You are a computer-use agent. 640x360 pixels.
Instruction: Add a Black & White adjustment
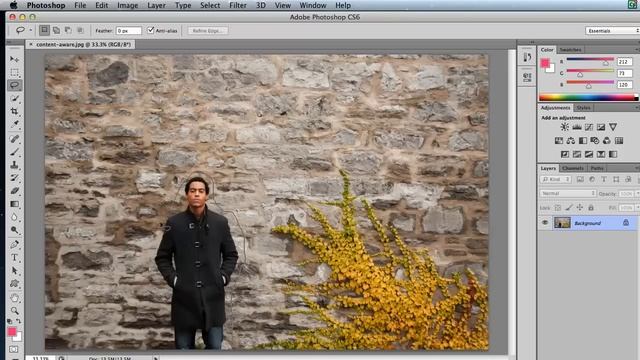click(583, 141)
